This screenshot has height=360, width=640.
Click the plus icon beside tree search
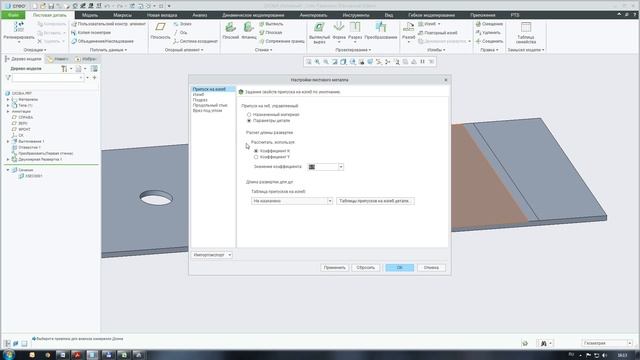coord(94,78)
